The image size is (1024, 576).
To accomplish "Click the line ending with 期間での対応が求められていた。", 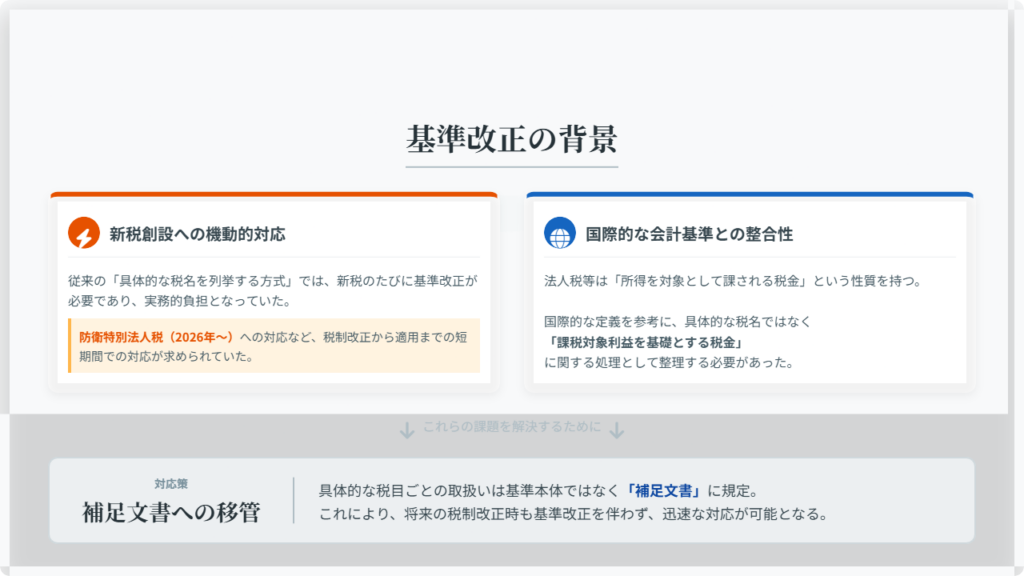I will click(165, 356).
